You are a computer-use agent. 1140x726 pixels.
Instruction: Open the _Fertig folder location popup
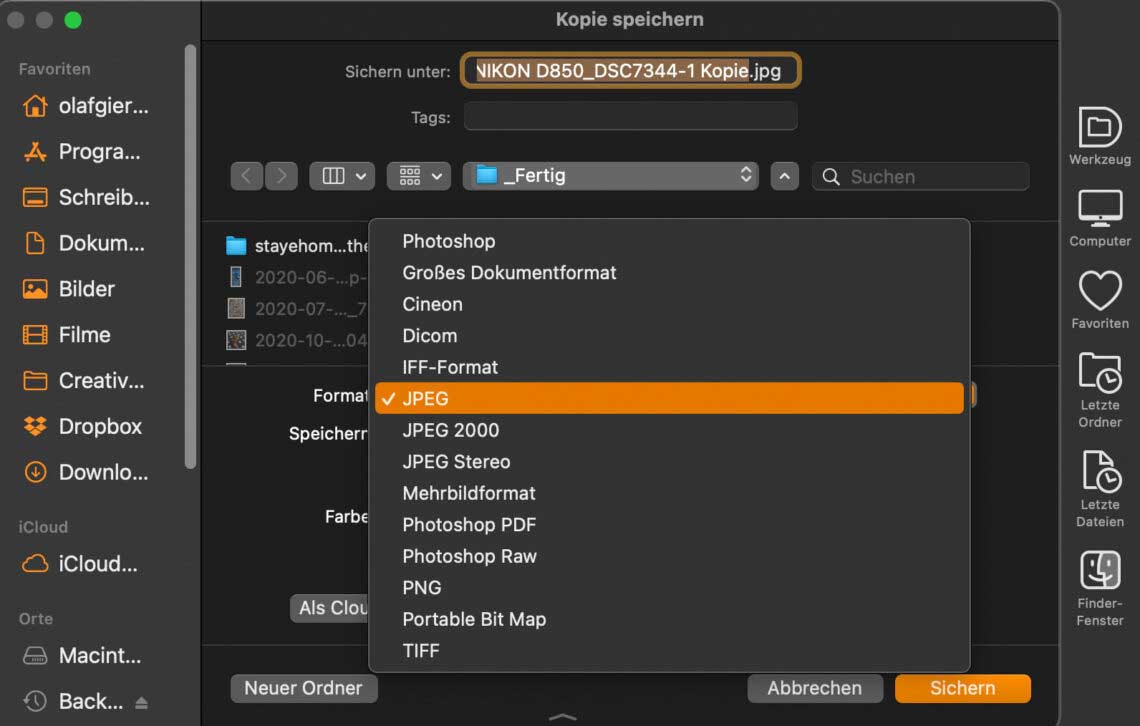point(611,176)
